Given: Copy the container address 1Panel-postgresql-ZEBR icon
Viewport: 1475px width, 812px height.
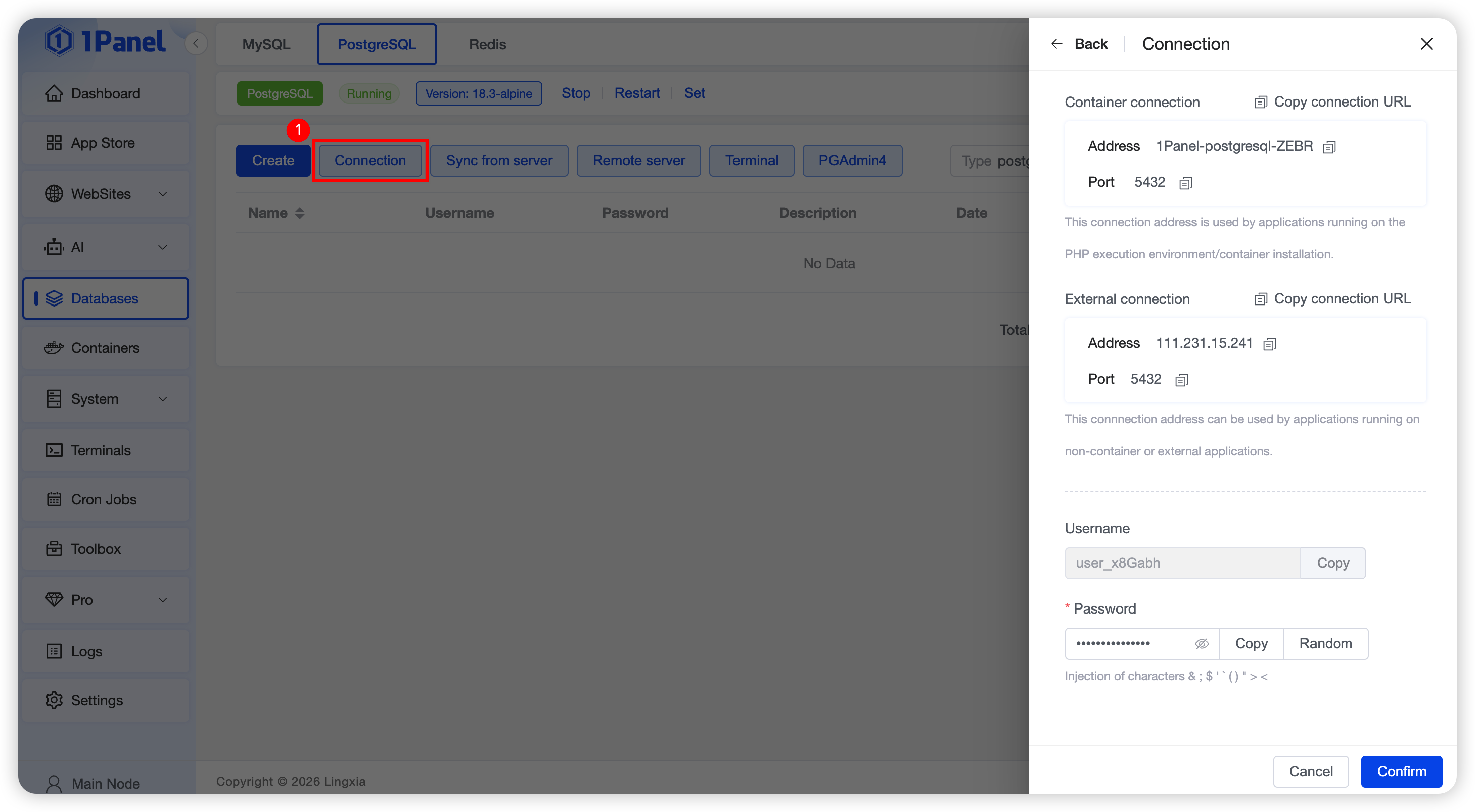Looking at the screenshot, I should (1329, 147).
